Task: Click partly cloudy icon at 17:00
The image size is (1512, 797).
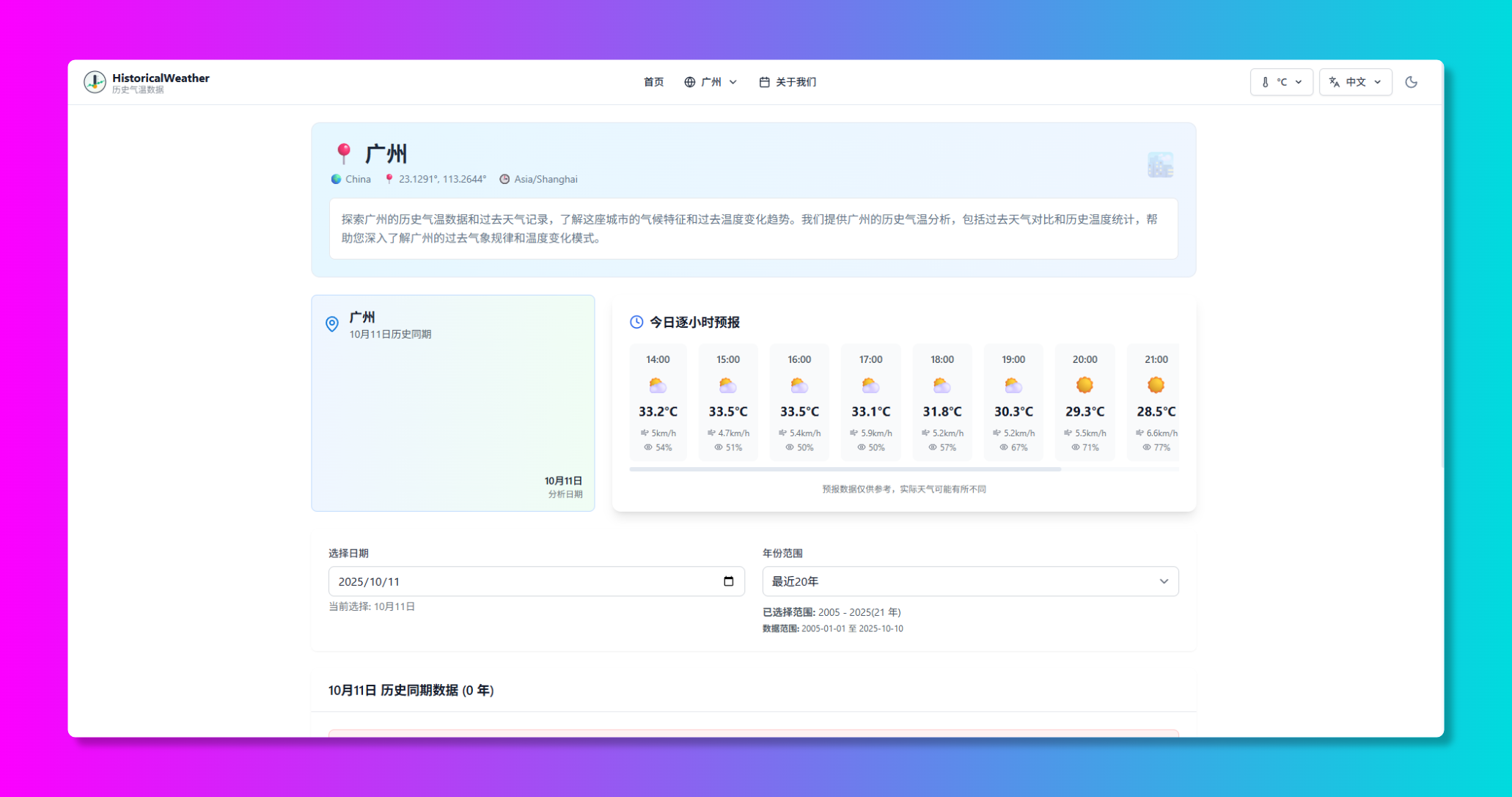Action: pyautogui.click(x=870, y=385)
